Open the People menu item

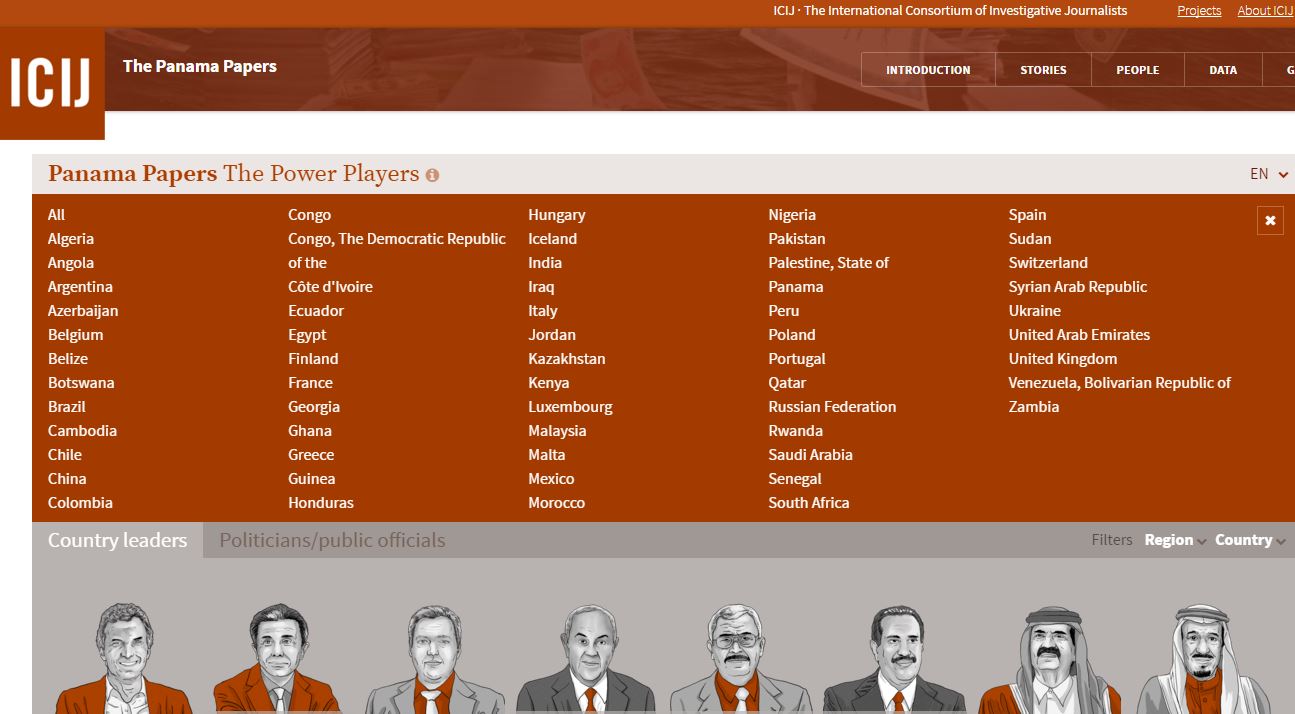[x=1138, y=70]
